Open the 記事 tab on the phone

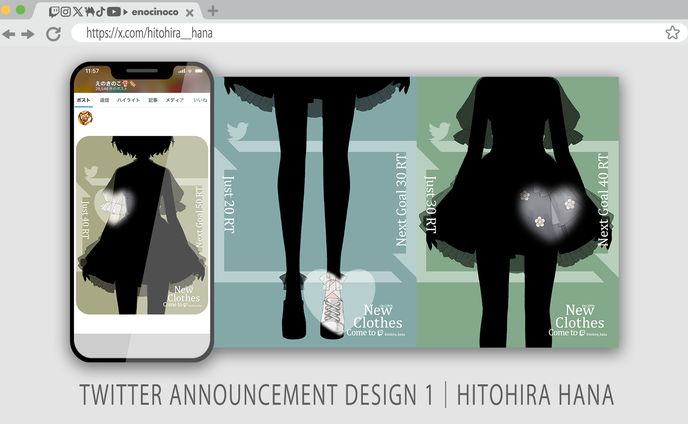(153, 101)
